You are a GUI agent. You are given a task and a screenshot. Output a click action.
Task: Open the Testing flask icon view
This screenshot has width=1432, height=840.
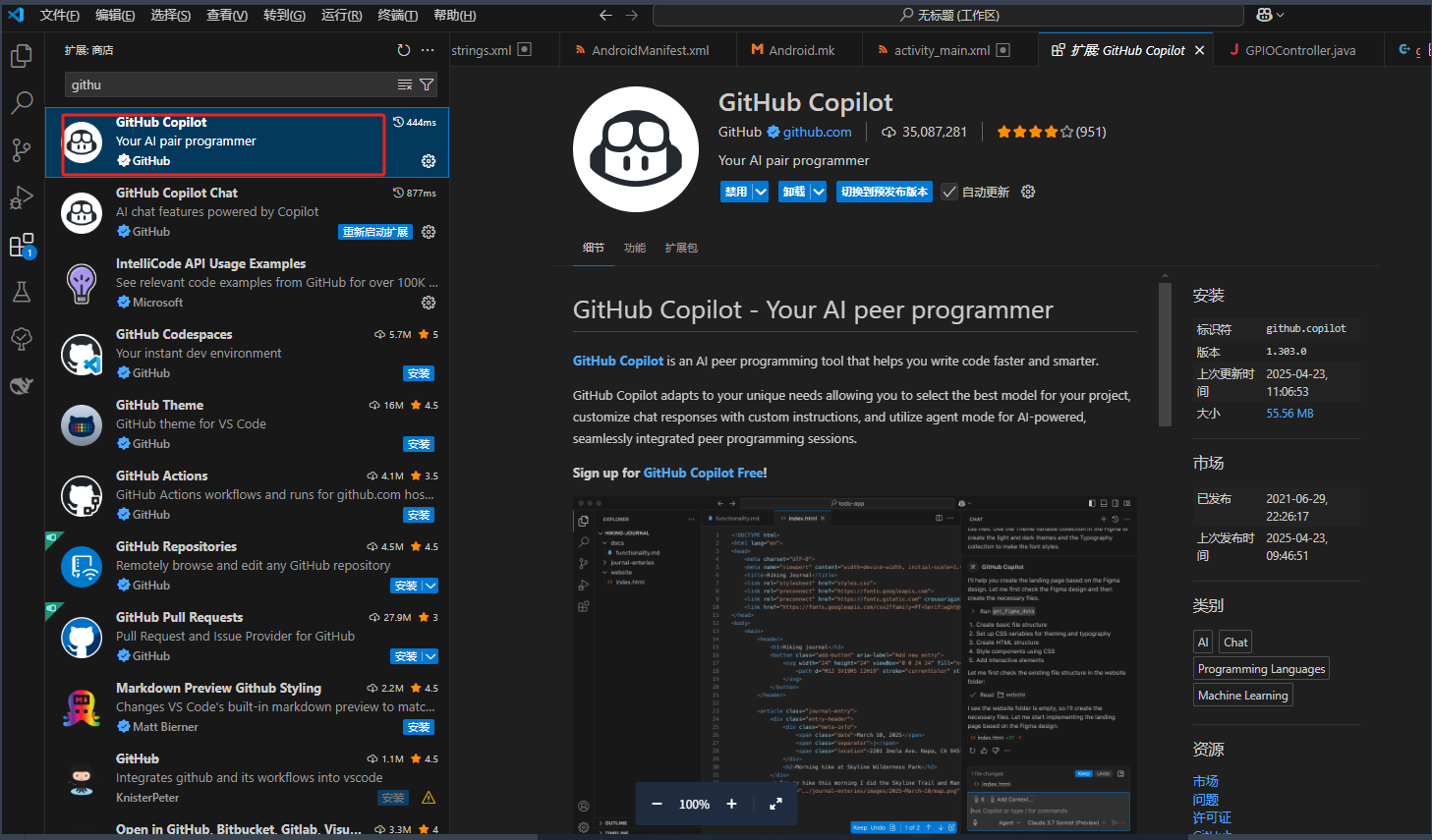(x=21, y=291)
